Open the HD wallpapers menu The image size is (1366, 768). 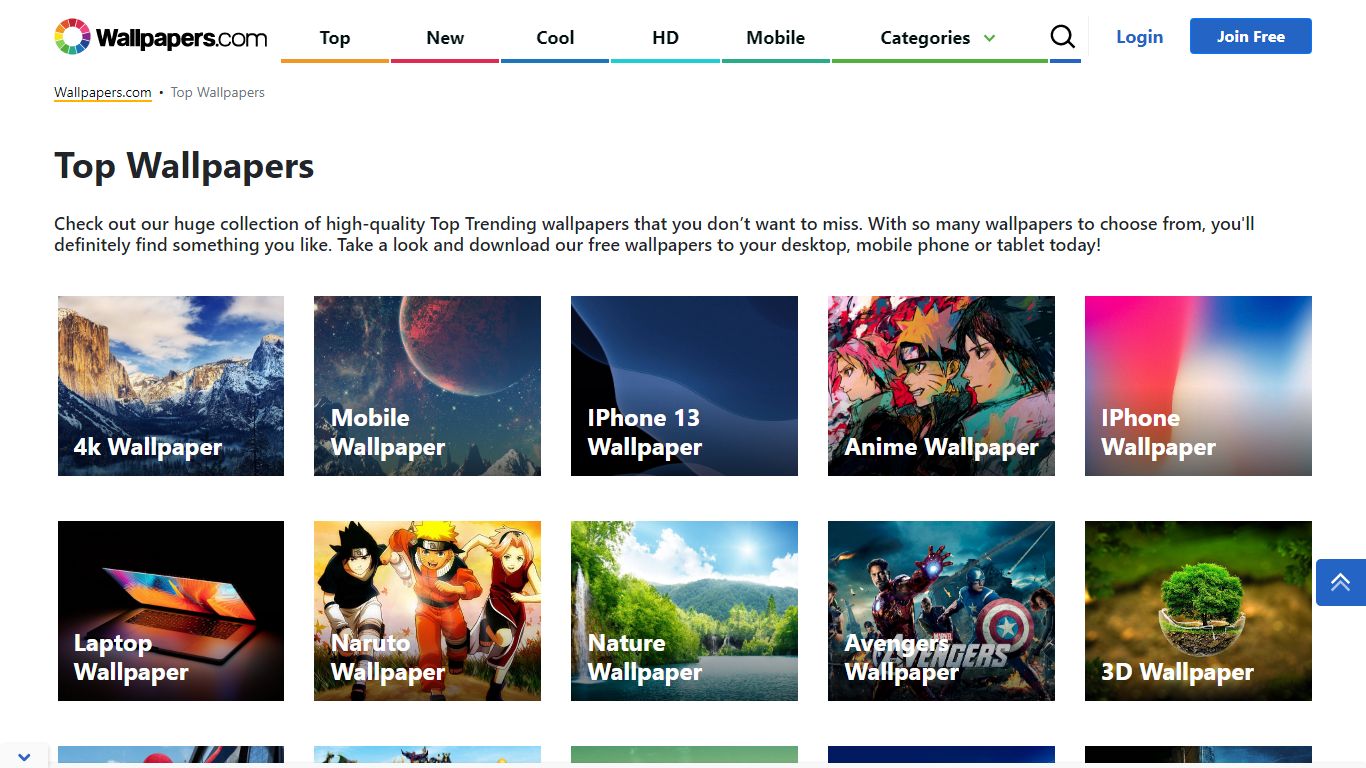[665, 38]
